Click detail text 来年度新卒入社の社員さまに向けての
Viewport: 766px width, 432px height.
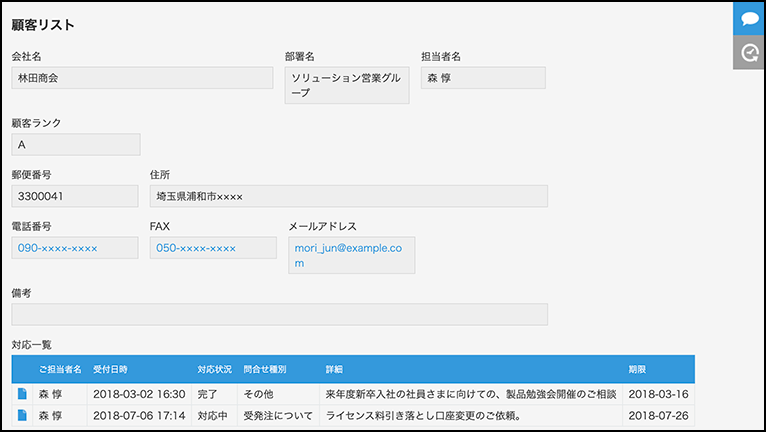[x=471, y=394]
